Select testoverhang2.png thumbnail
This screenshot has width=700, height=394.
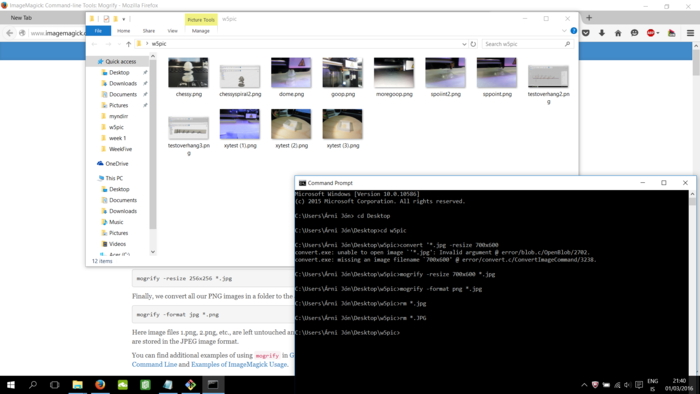tap(548, 76)
